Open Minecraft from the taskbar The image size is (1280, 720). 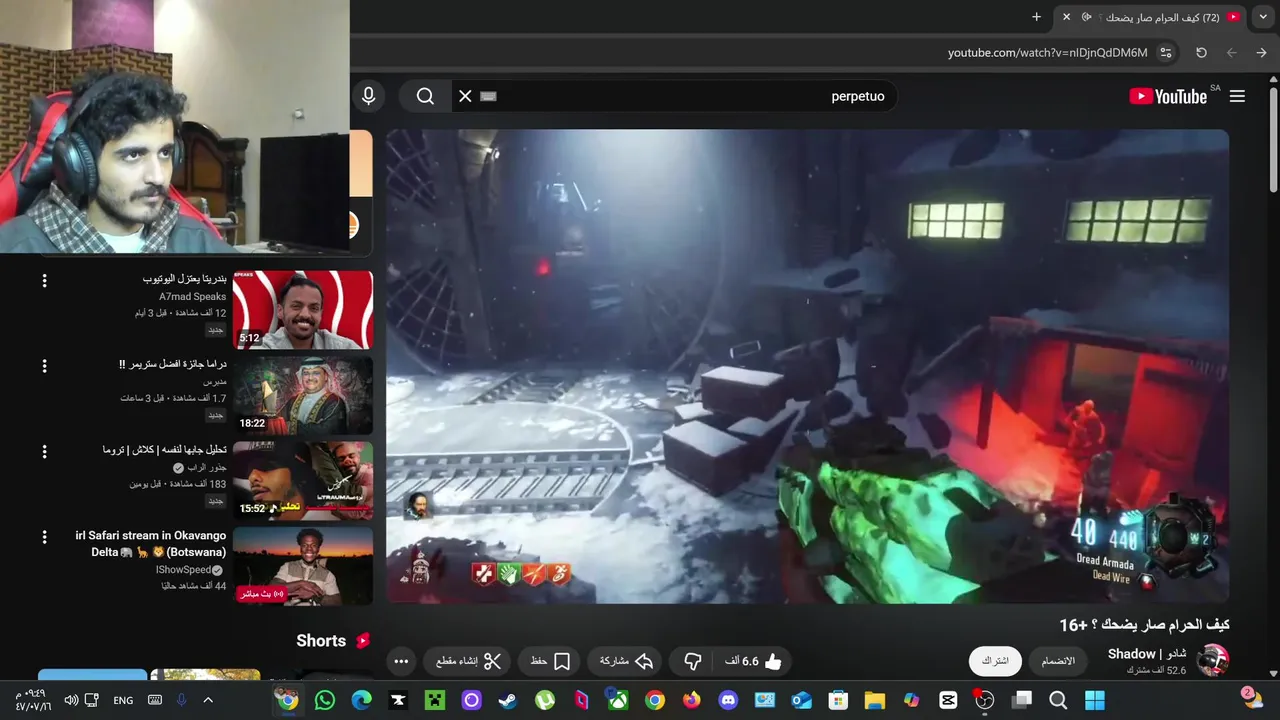pos(435,700)
